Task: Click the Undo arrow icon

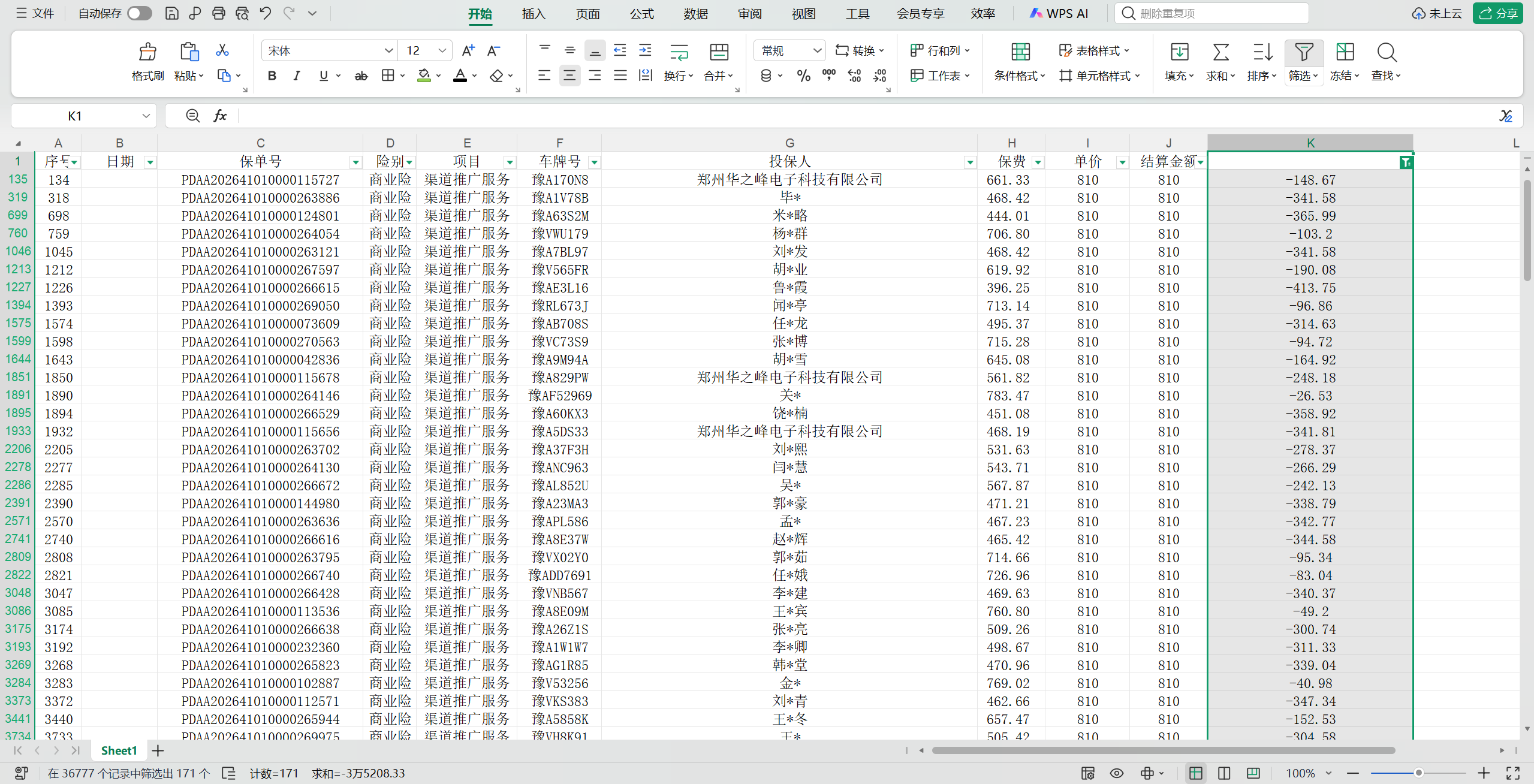Action: [x=265, y=13]
